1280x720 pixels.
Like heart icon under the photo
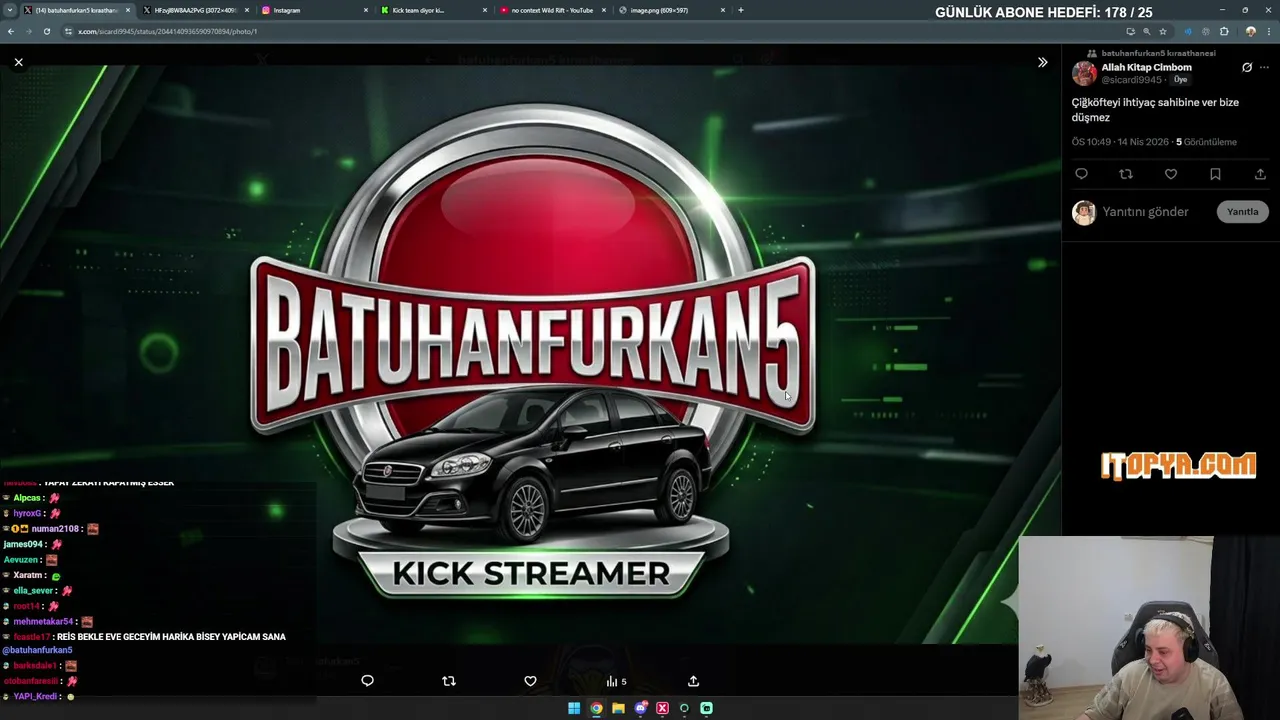[x=530, y=681]
